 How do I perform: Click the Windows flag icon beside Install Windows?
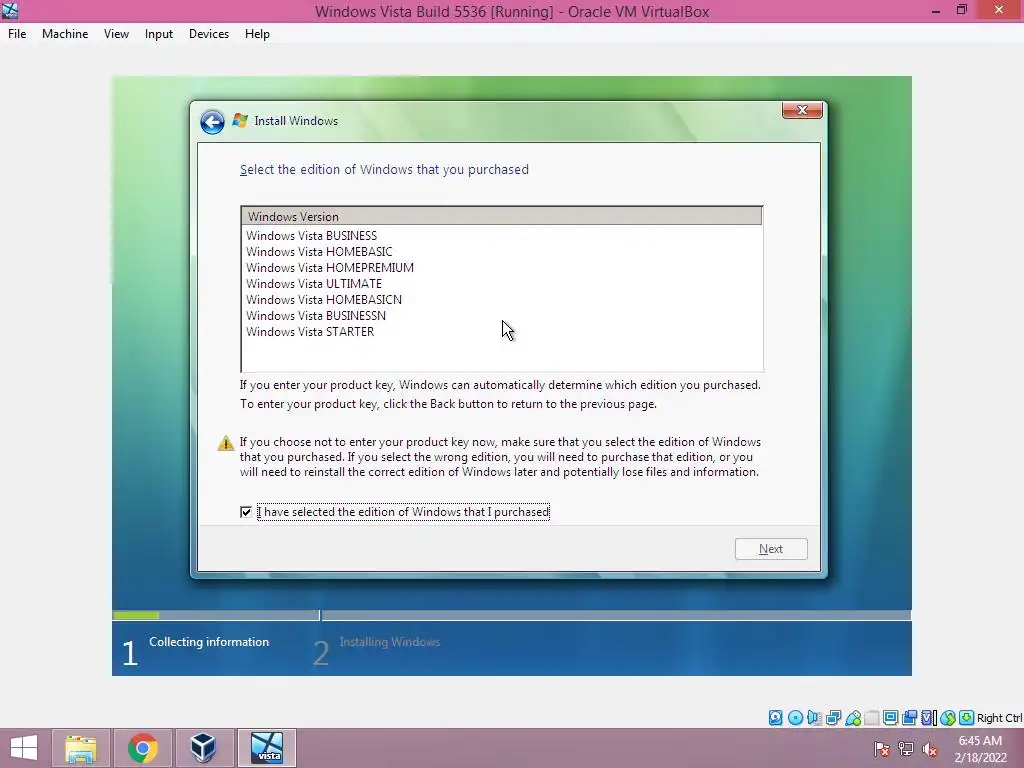(x=240, y=121)
